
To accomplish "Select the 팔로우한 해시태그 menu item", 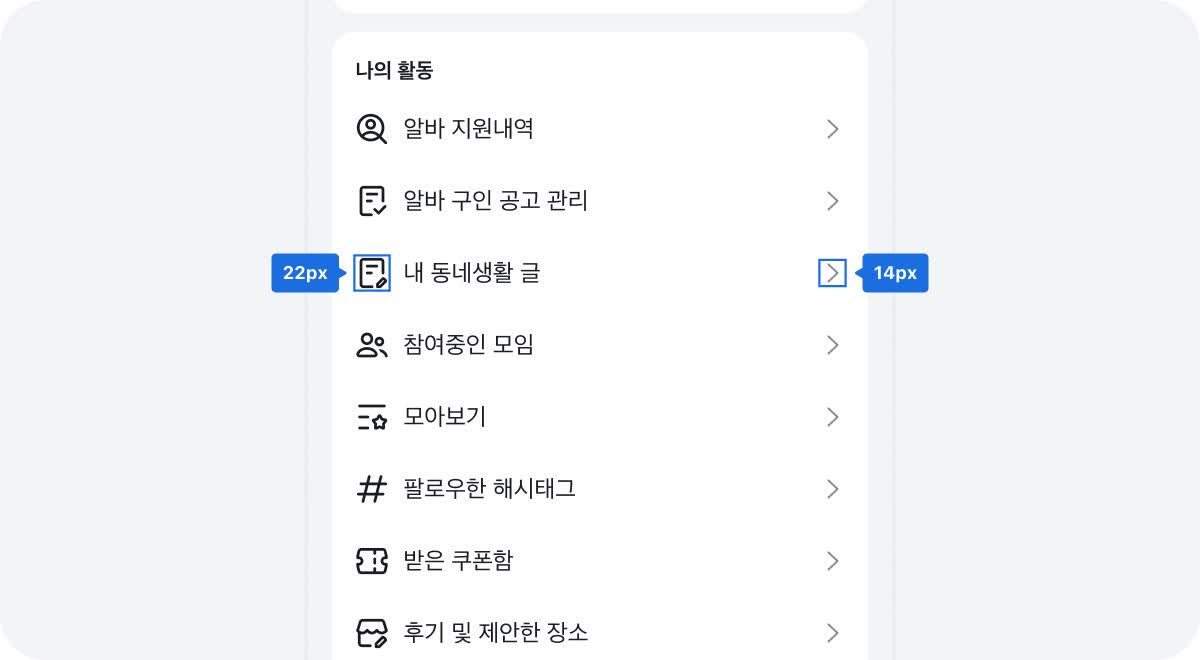I will 489,489.
